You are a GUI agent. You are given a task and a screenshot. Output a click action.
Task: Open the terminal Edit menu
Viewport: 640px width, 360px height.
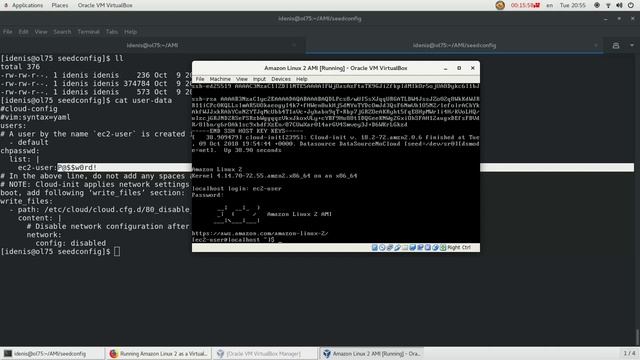click(x=23, y=31)
